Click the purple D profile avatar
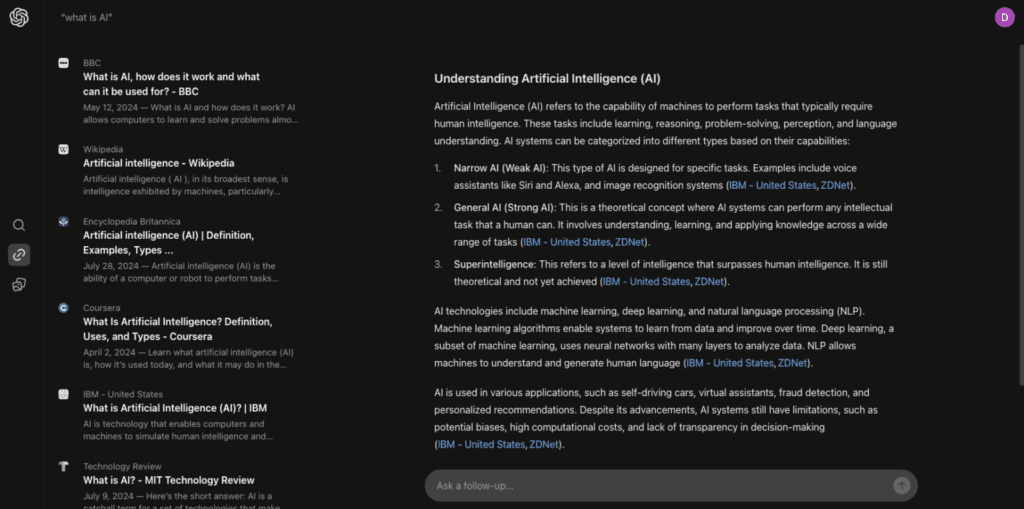Viewport: 1024px width, 509px height. 1004,18
